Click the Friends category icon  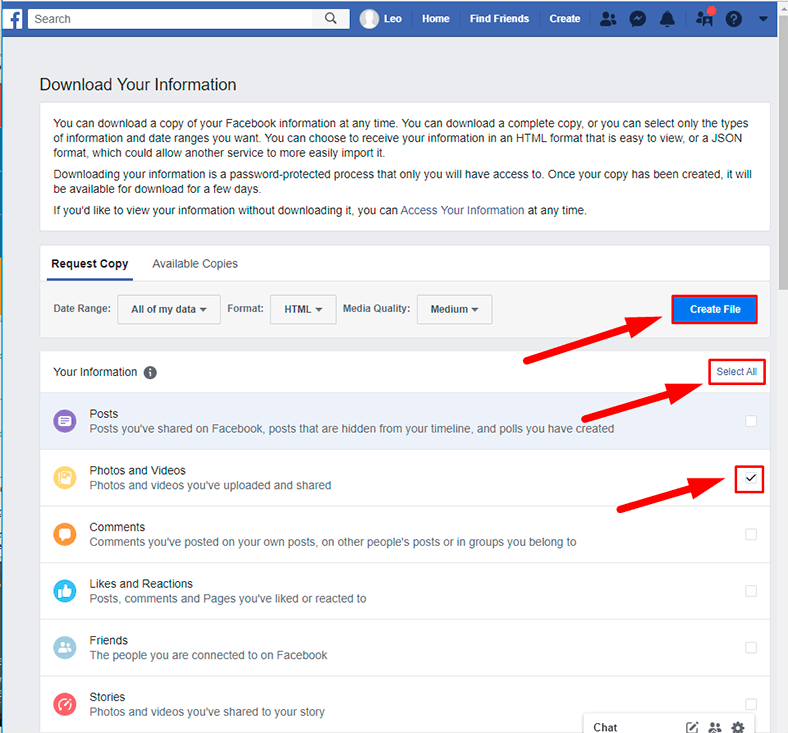(x=65, y=648)
